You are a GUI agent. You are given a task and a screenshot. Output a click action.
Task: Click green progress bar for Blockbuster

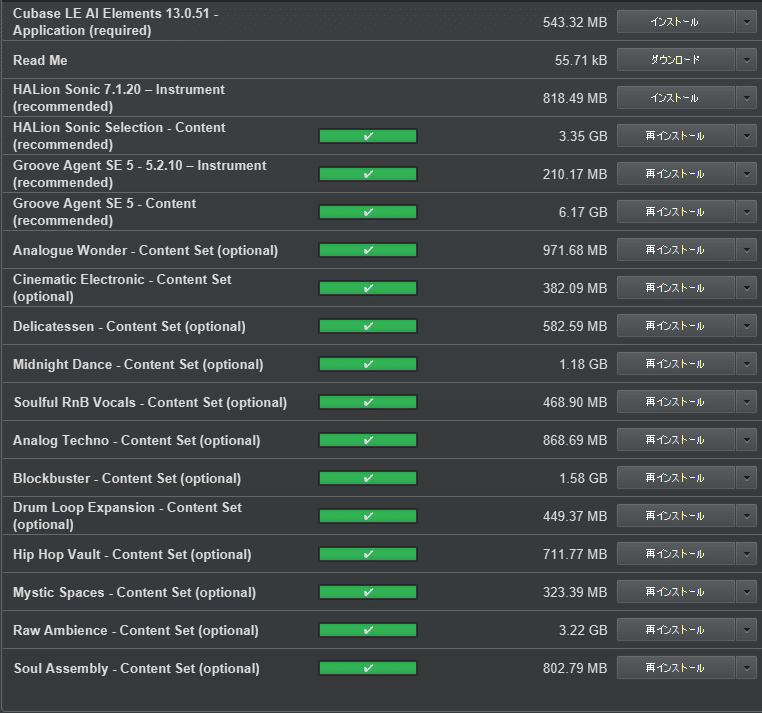[368, 478]
